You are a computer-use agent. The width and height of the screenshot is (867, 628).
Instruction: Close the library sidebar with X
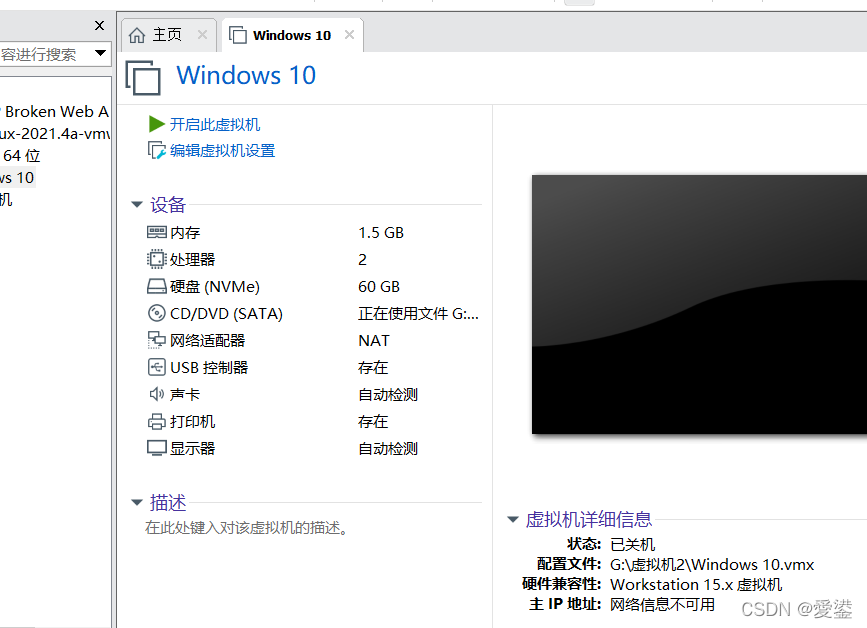(100, 25)
